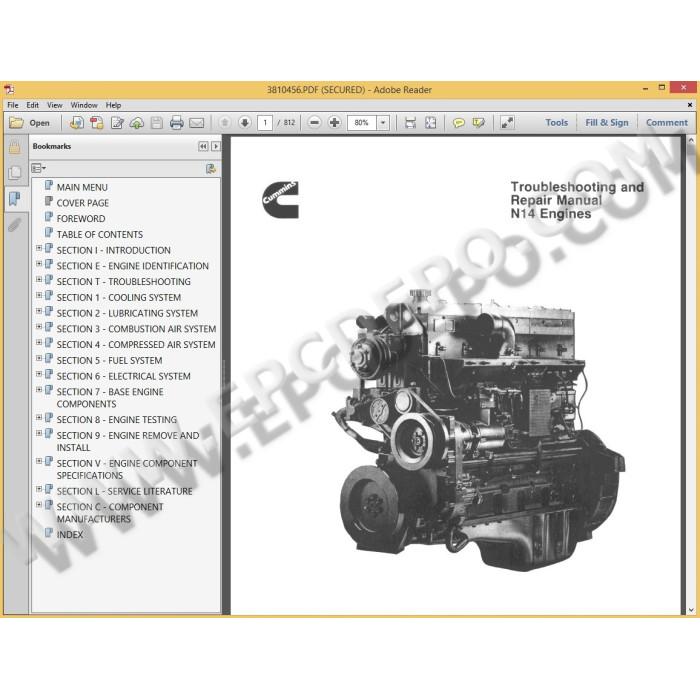This screenshot has width=700, height=700.
Task: Click the Sign/edit document icon
Action: pos(117,122)
